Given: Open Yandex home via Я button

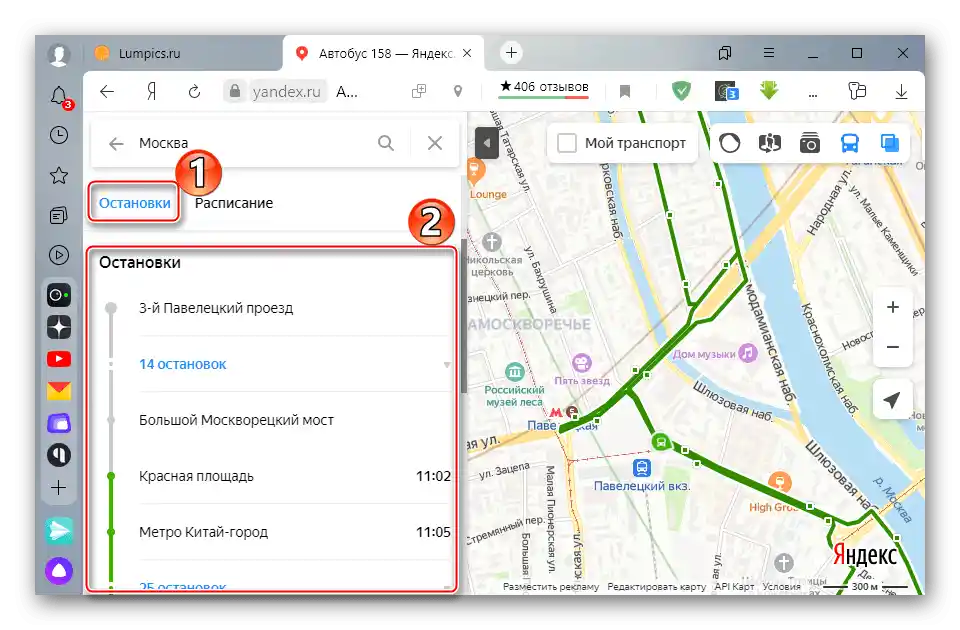Looking at the screenshot, I should (152, 92).
